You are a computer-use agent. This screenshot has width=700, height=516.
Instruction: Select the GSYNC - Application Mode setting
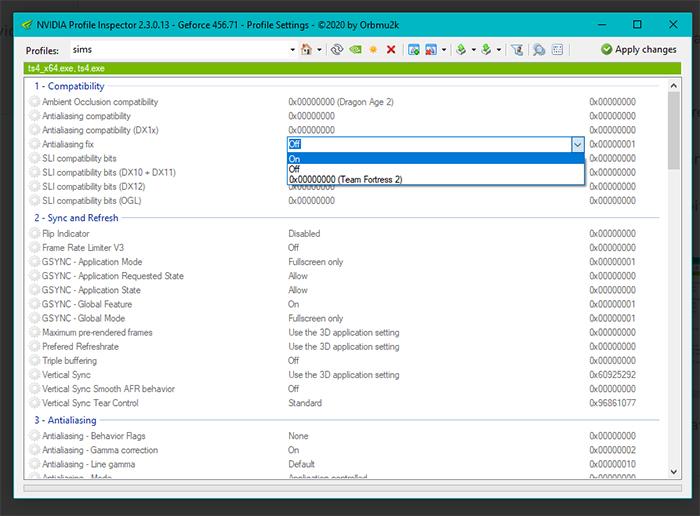tap(92, 262)
